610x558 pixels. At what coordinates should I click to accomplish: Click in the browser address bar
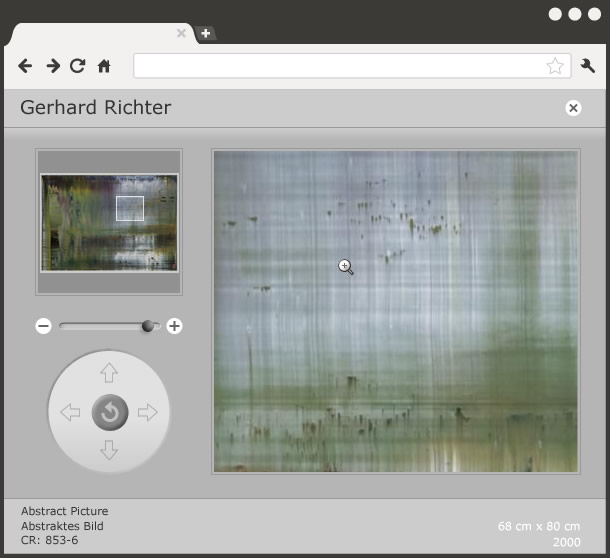(340, 66)
